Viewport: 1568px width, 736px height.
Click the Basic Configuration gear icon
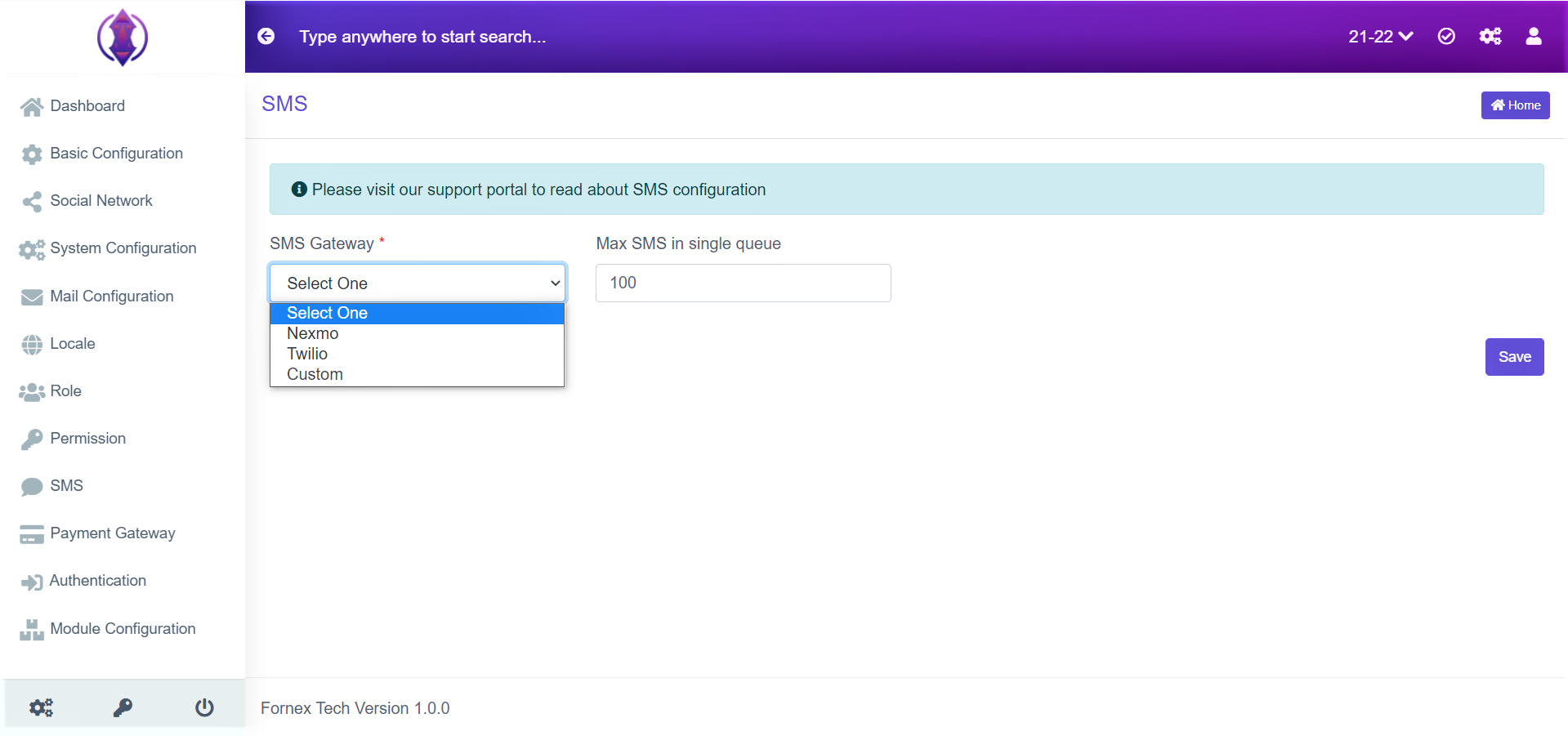(32, 154)
